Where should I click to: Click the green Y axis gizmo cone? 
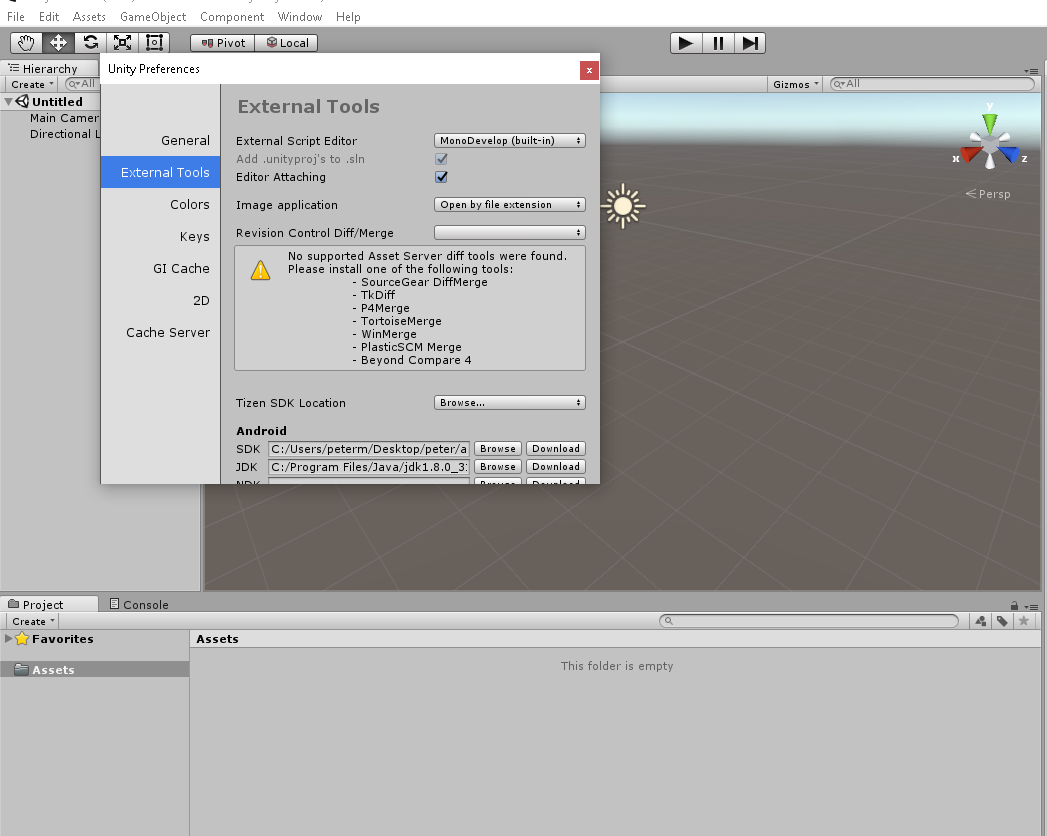pyautogui.click(x=990, y=123)
